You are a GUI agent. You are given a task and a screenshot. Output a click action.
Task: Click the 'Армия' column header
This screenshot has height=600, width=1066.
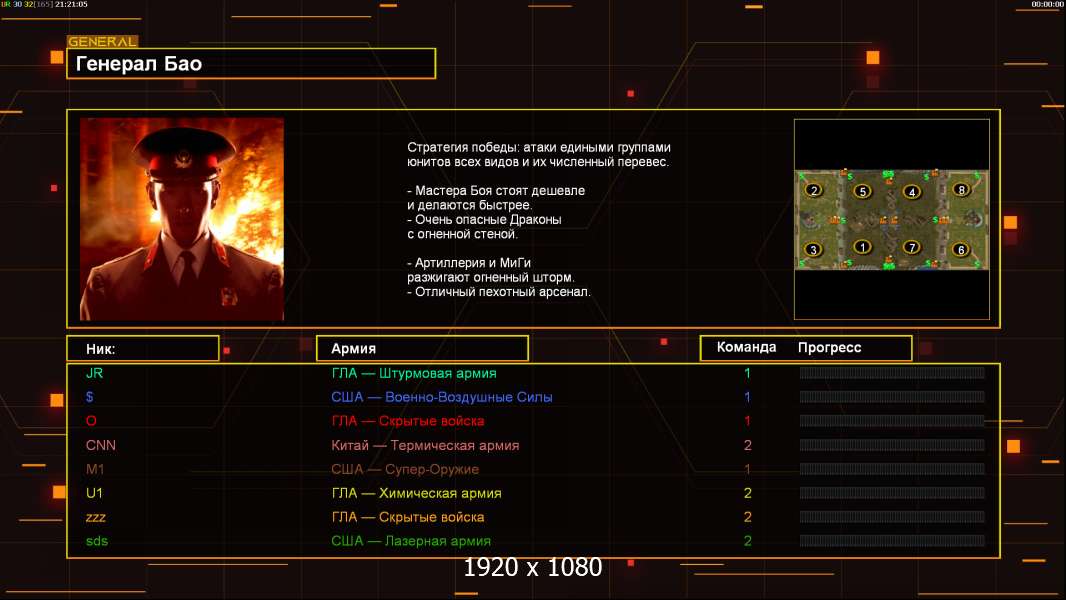(x=422, y=349)
